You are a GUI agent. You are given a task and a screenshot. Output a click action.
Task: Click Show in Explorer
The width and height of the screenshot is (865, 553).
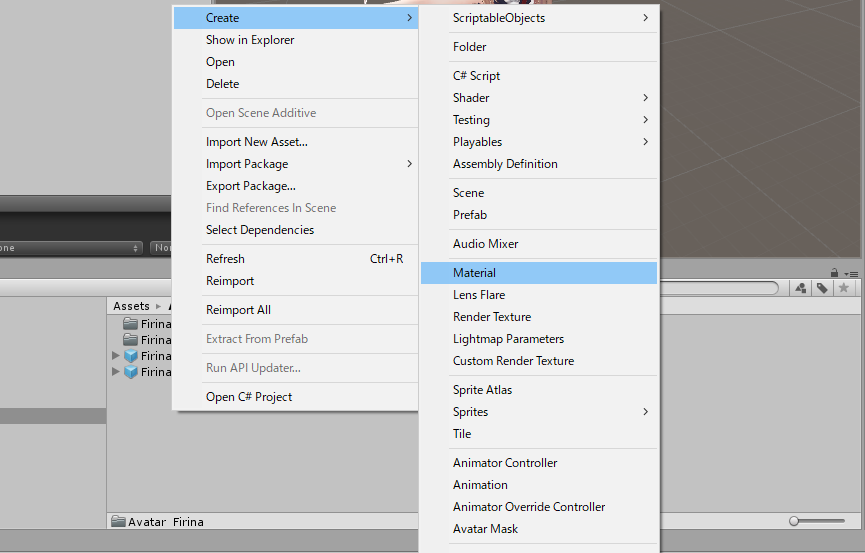coord(250,40)
